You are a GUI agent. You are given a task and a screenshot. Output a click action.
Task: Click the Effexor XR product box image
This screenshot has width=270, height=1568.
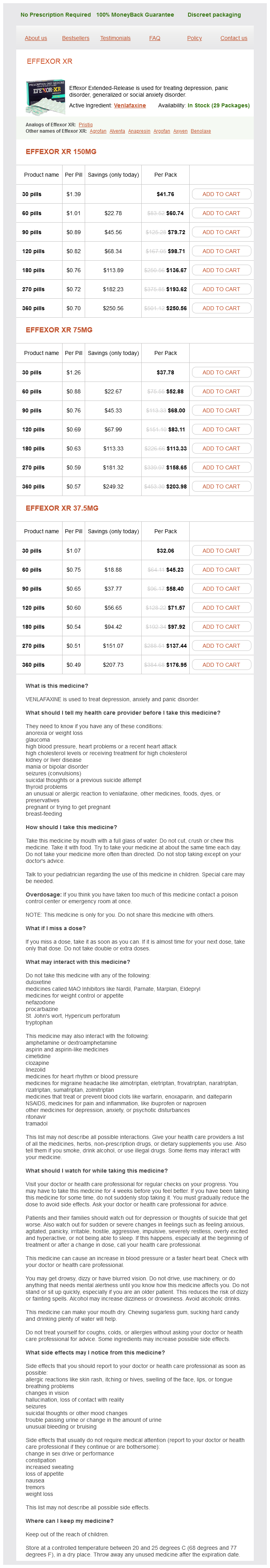(x=45, y=97)
